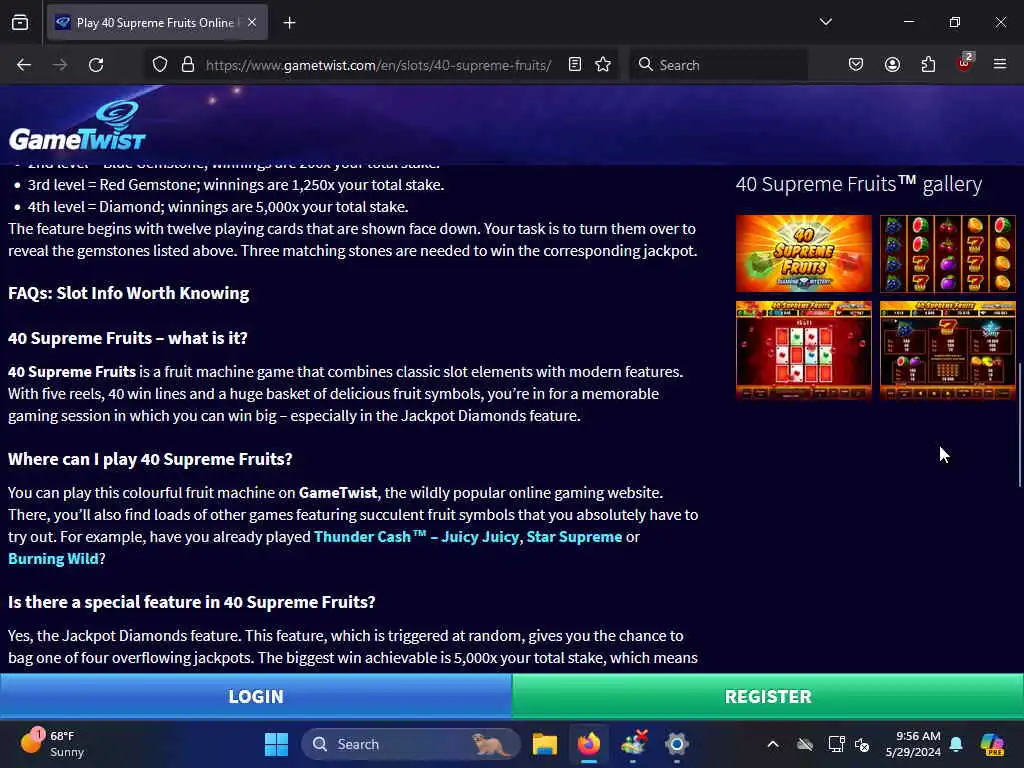Viewport: 1024px width, 768px height.
Task: Click the heading 'Where can I play 40 Supreme Fruits?'
Action: [150, 459]
